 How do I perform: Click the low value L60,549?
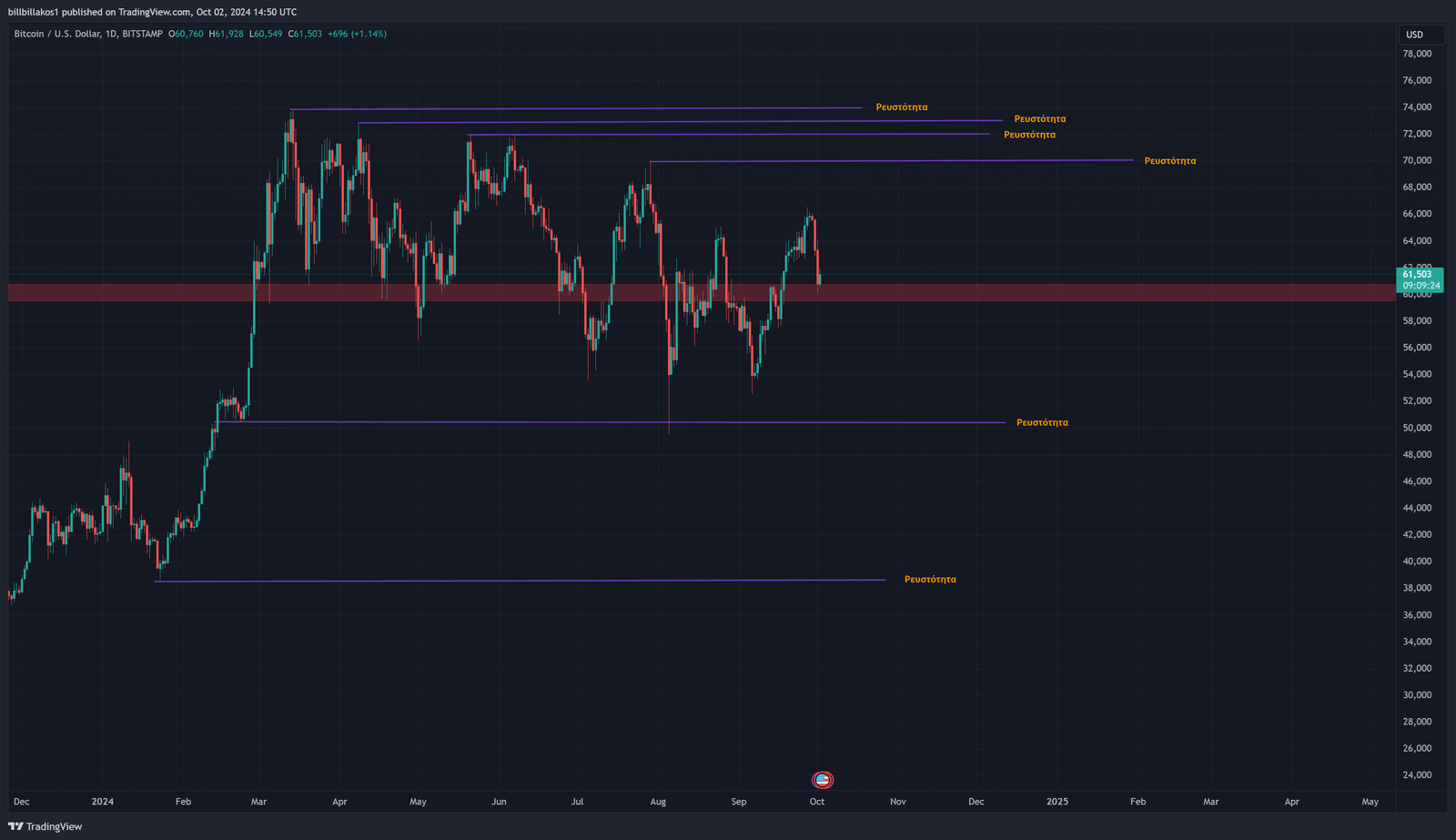pos(265,34)
